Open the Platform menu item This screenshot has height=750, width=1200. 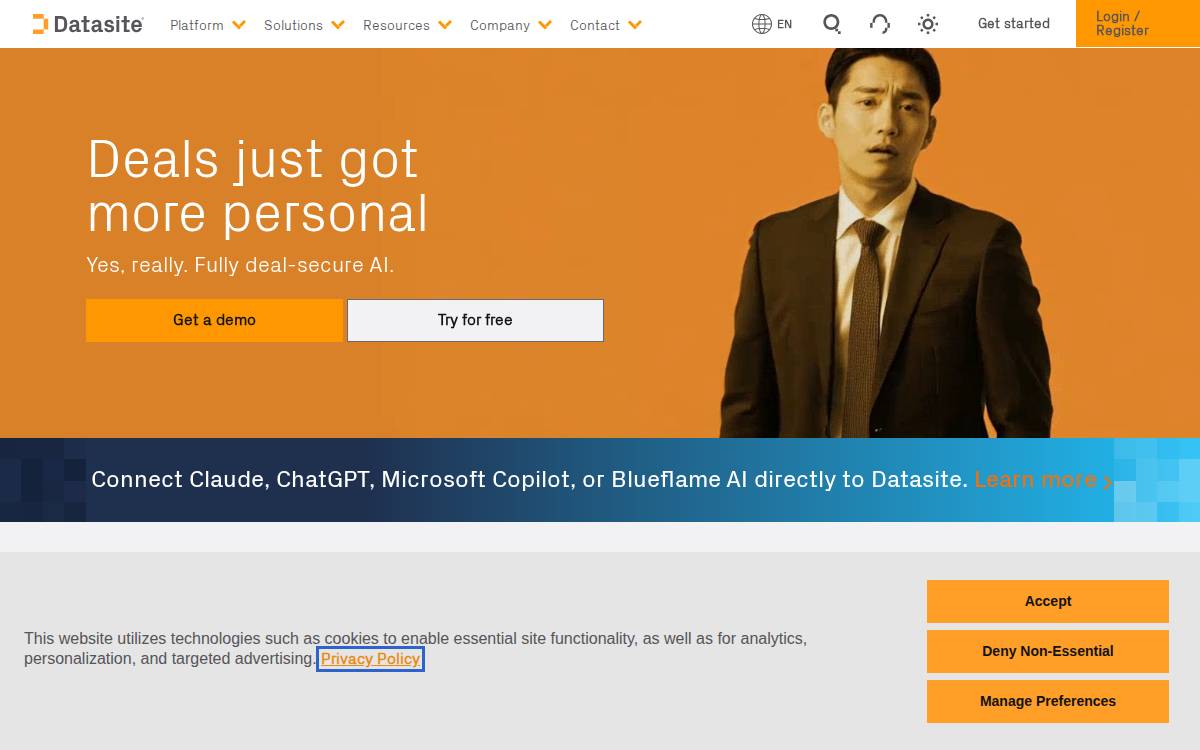tap(197, 25)
